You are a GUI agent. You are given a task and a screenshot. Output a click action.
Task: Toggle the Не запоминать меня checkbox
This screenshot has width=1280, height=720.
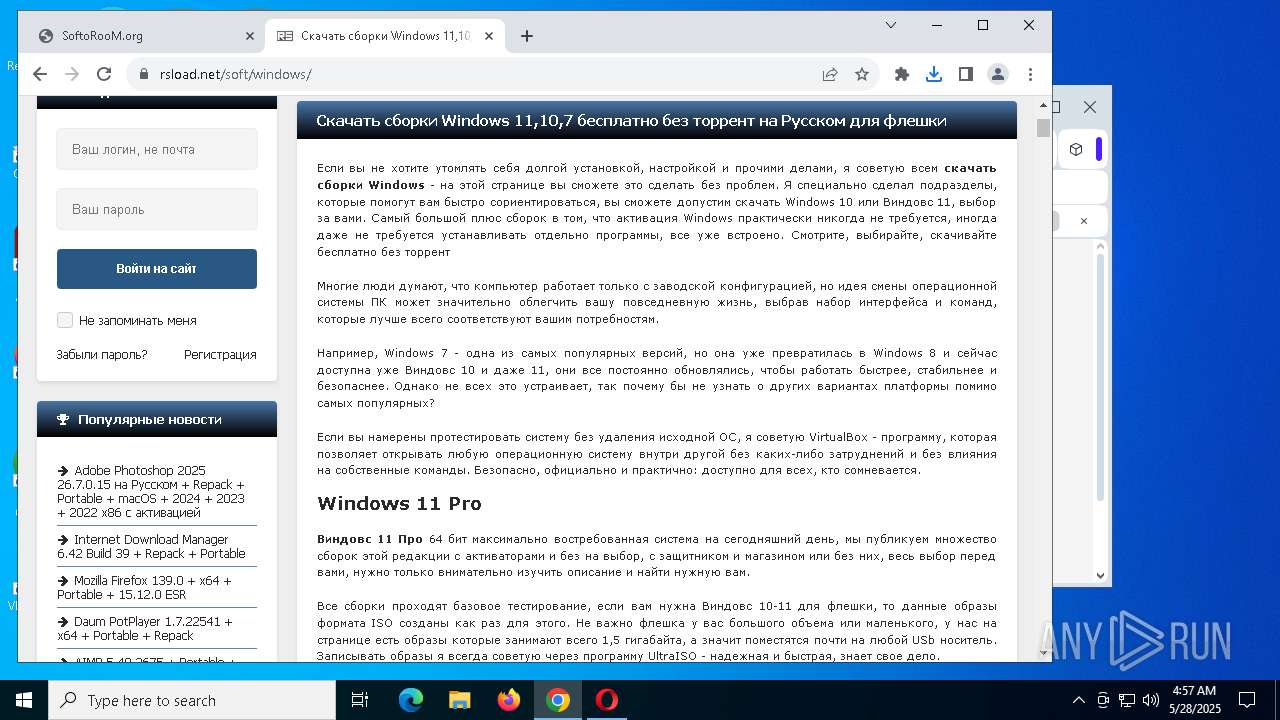pyautogui.click(x=65, y=320)
